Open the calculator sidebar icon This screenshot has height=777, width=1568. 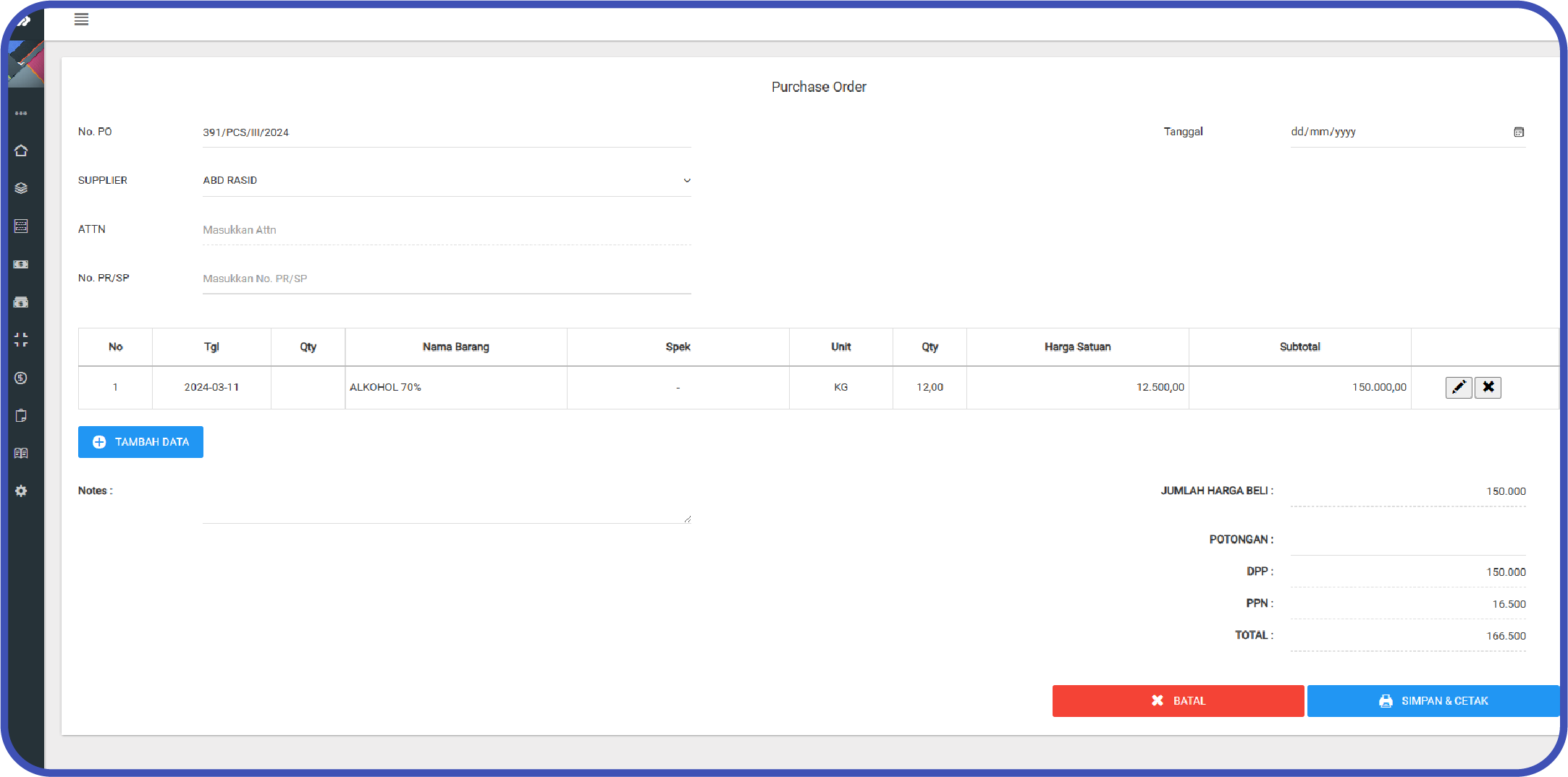[x=21, y=226]
